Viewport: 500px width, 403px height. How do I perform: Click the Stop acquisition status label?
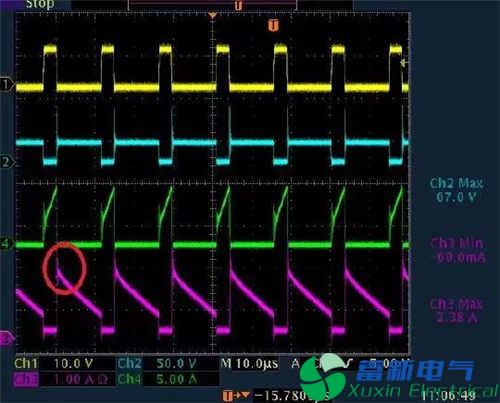point(40,5)
